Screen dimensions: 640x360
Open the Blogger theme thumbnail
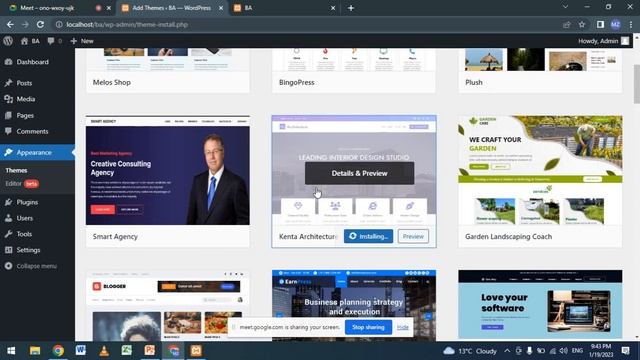[x=168, y=305]
